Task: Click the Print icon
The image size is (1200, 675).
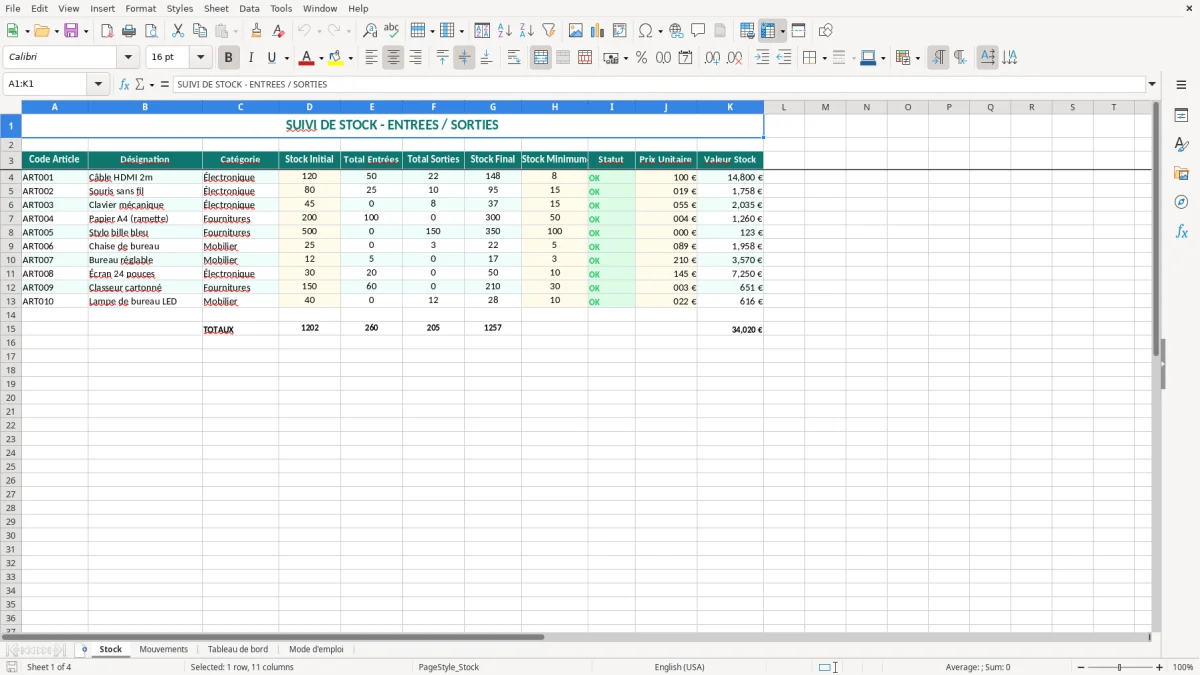Action: [x=129, y=31]
